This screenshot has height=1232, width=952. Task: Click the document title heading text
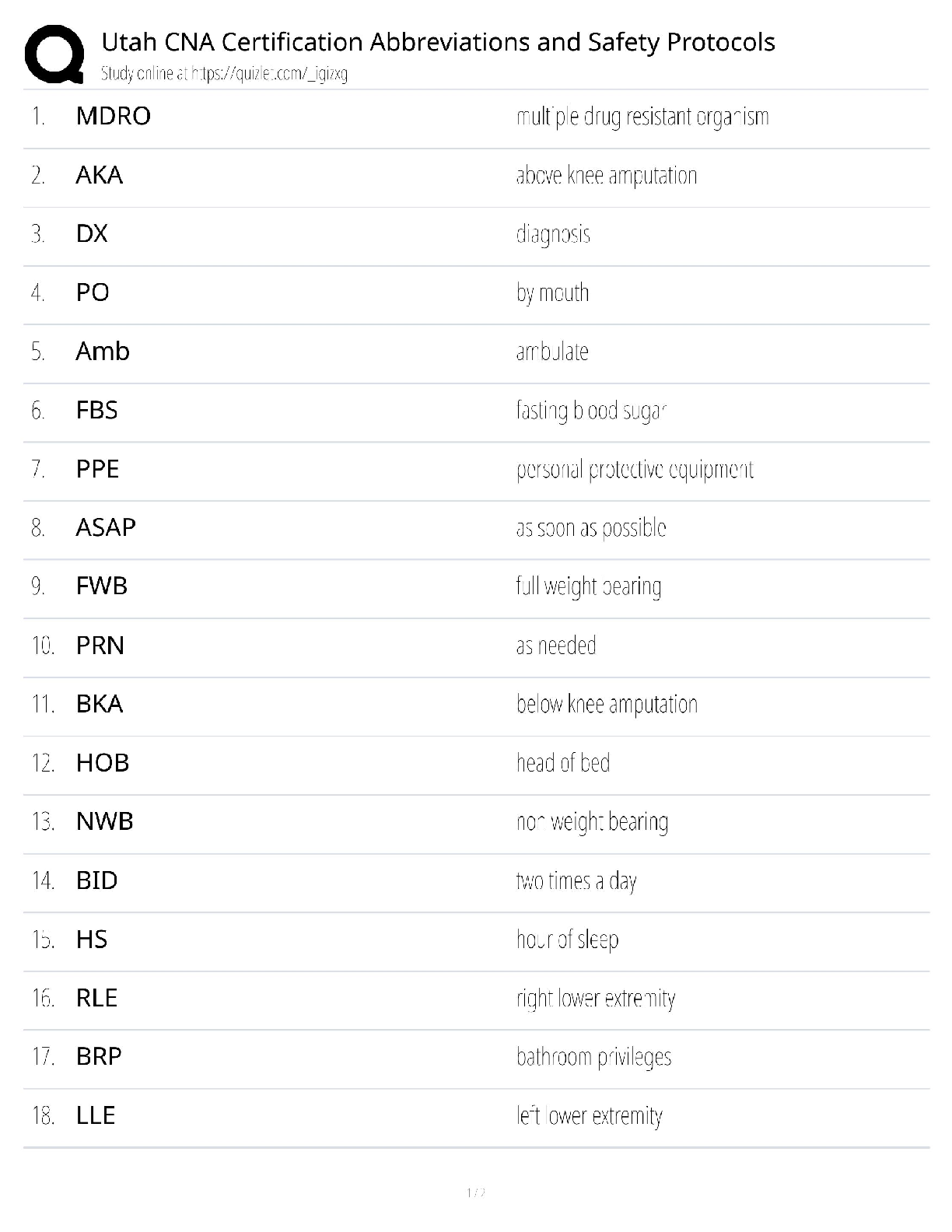click(x=438, y=42)
